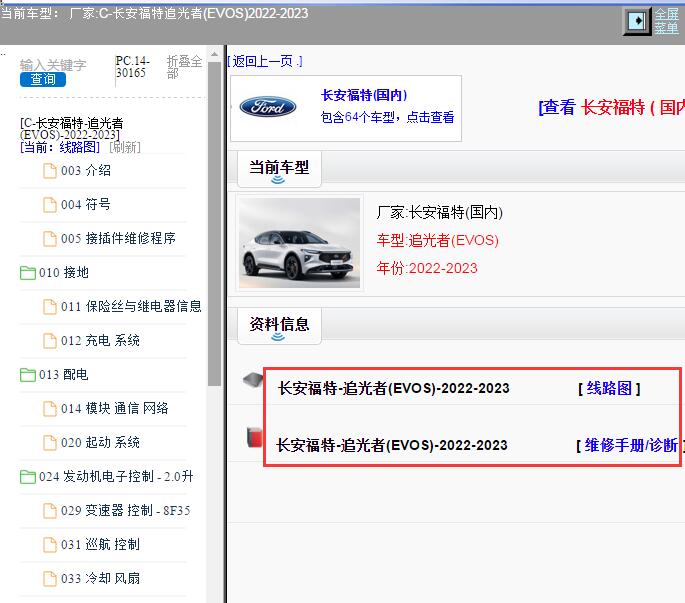Select the 010 接地 folder label
This screenshot has height=603, width=685.
click(x=64, y=273)
